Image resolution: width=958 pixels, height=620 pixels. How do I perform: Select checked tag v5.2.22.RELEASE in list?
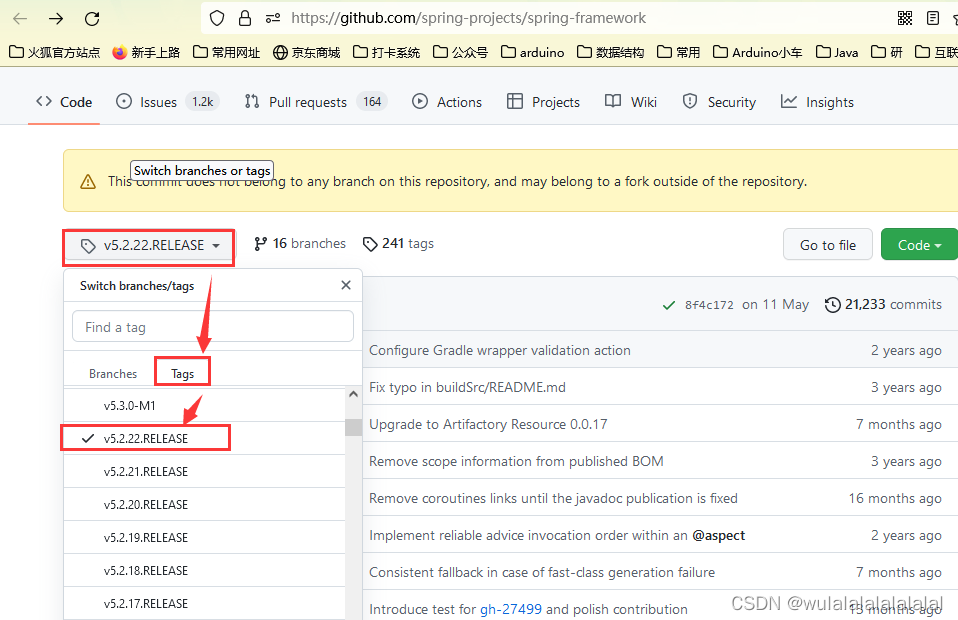pyautogui.click(x=204, y=439)
